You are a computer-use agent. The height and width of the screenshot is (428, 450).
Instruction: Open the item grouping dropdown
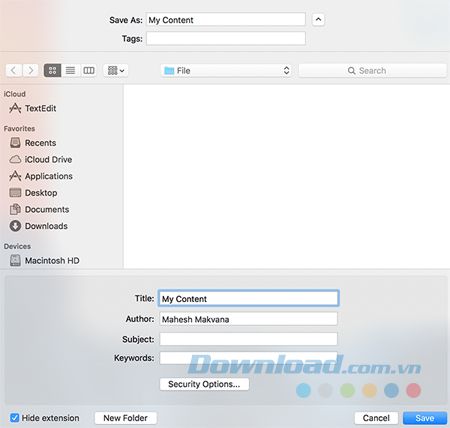click(116, 70)
